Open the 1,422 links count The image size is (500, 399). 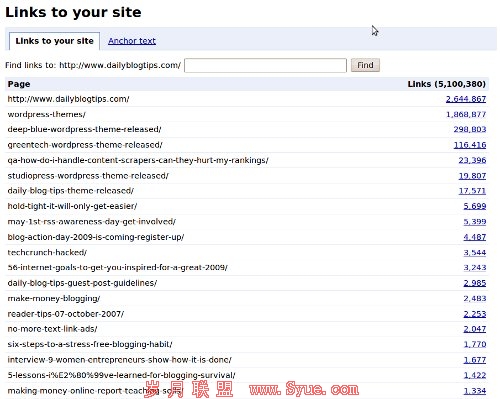(x=475, y=375)
